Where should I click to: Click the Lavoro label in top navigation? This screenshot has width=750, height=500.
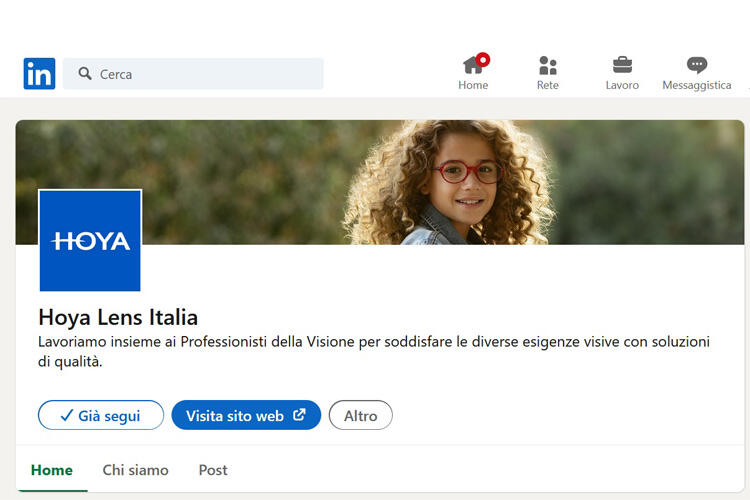(622, 85)
